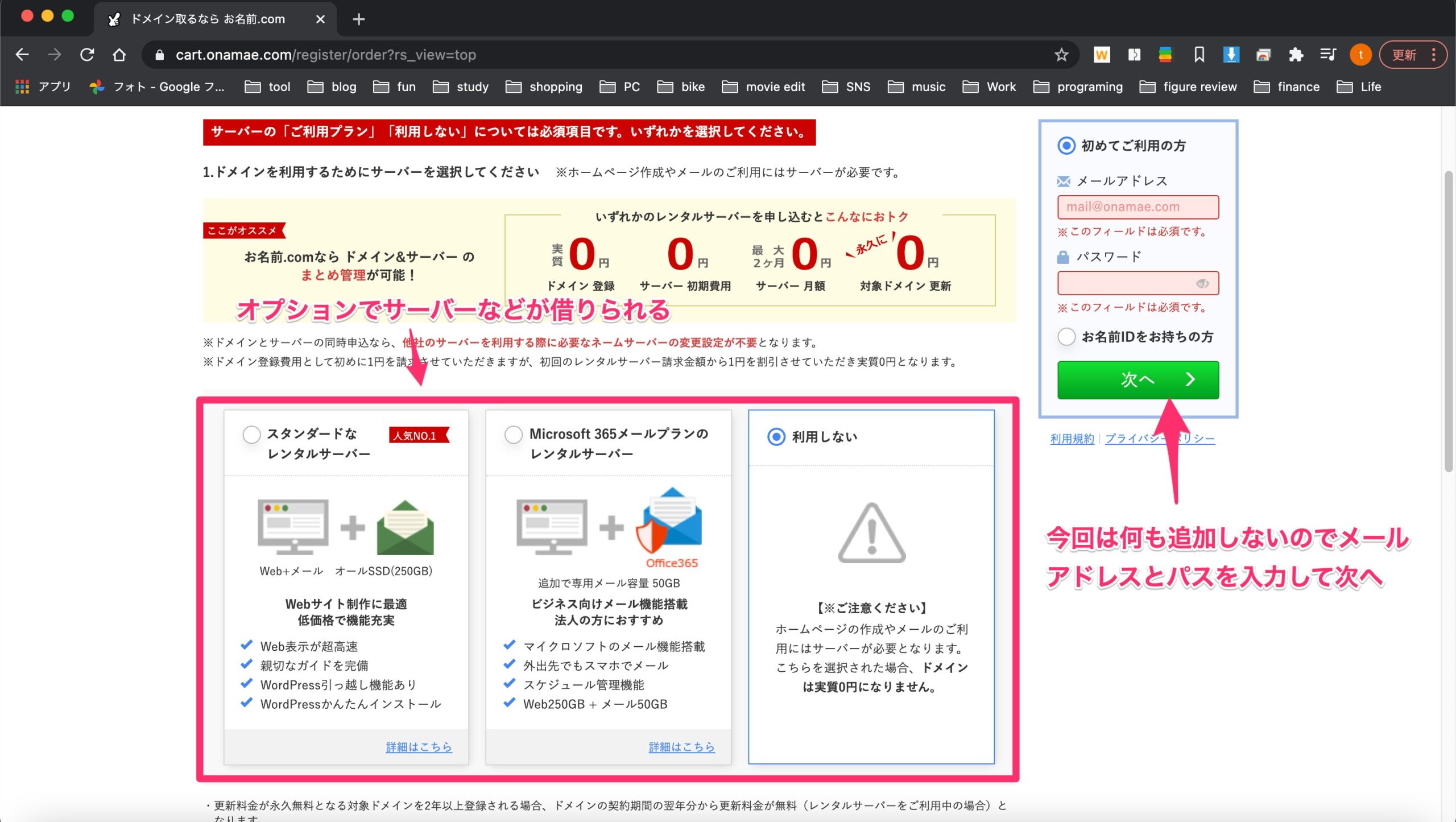
Task: Click the browser reload icon
Action: click(87, 55)
